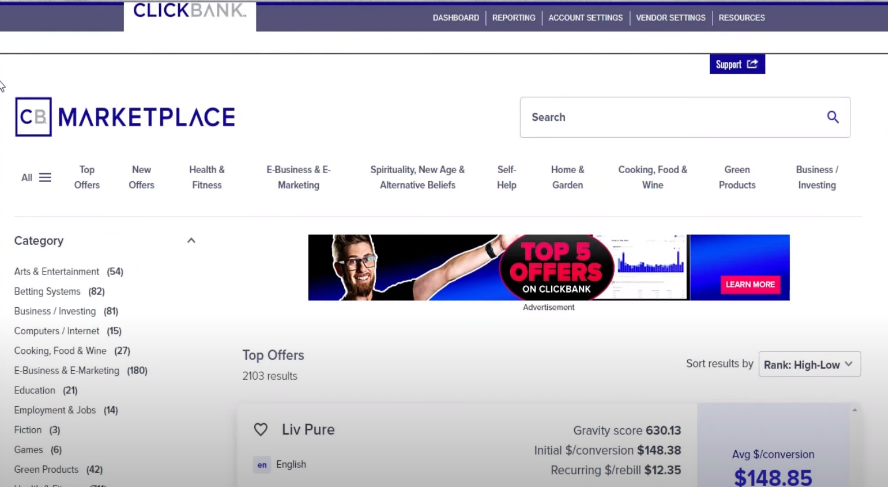Filter by Computers / Internet (15)
The image size is (888, 487).
coord(68,331)
